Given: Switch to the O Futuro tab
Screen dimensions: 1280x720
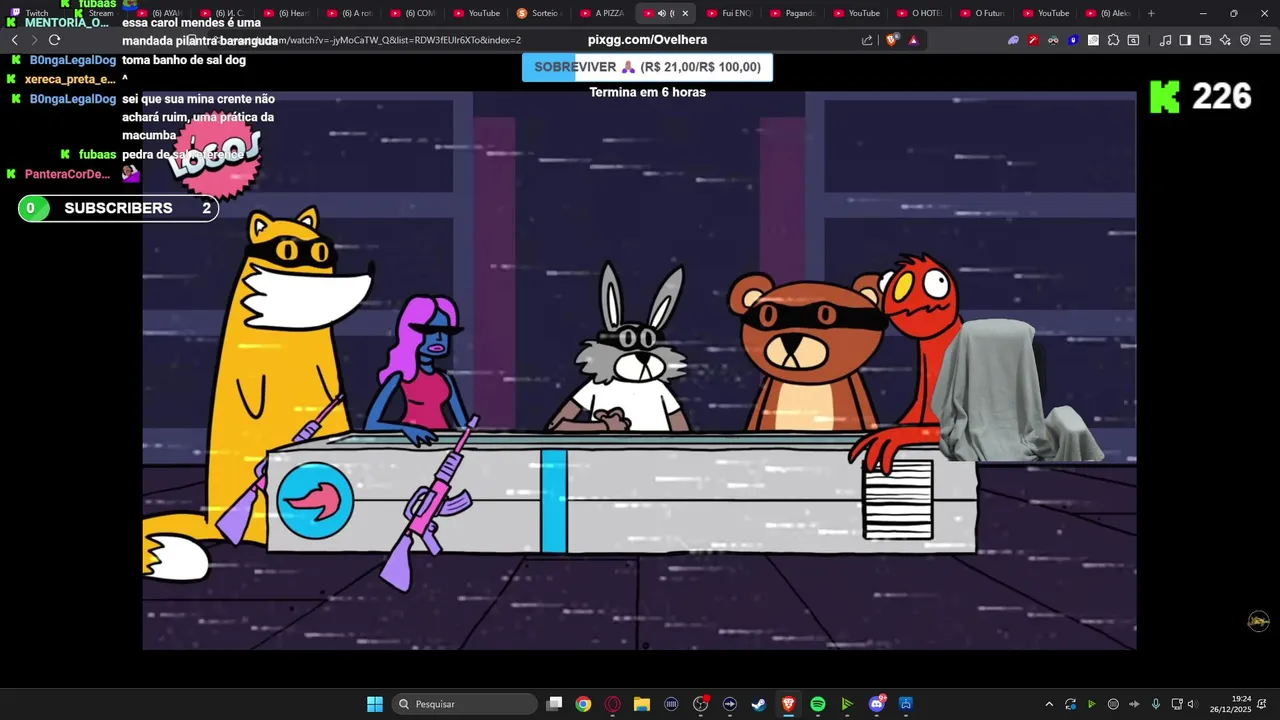Looking at the screenshot, I should (982, 13).
